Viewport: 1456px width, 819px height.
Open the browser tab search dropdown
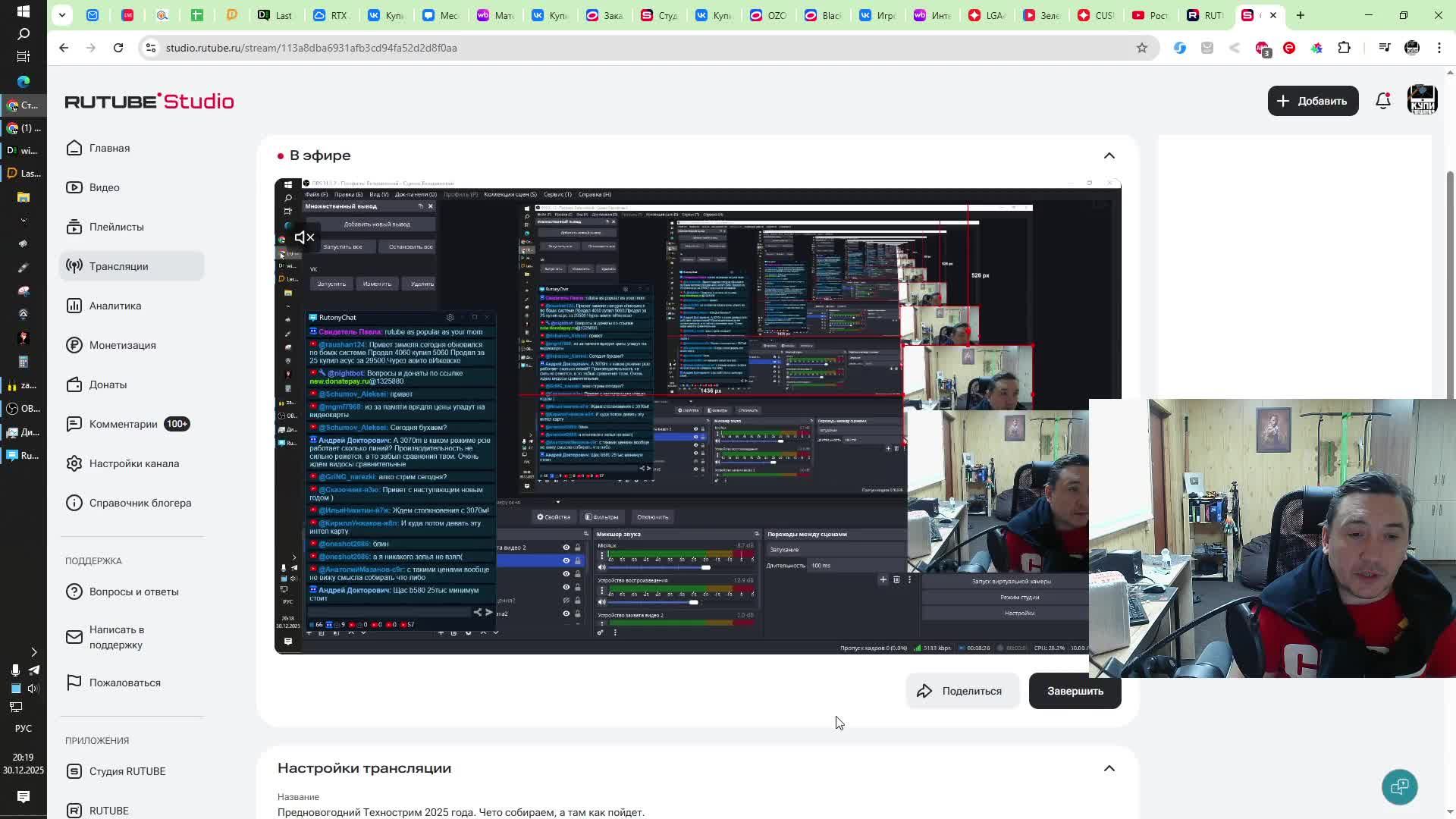click(62, 15)
